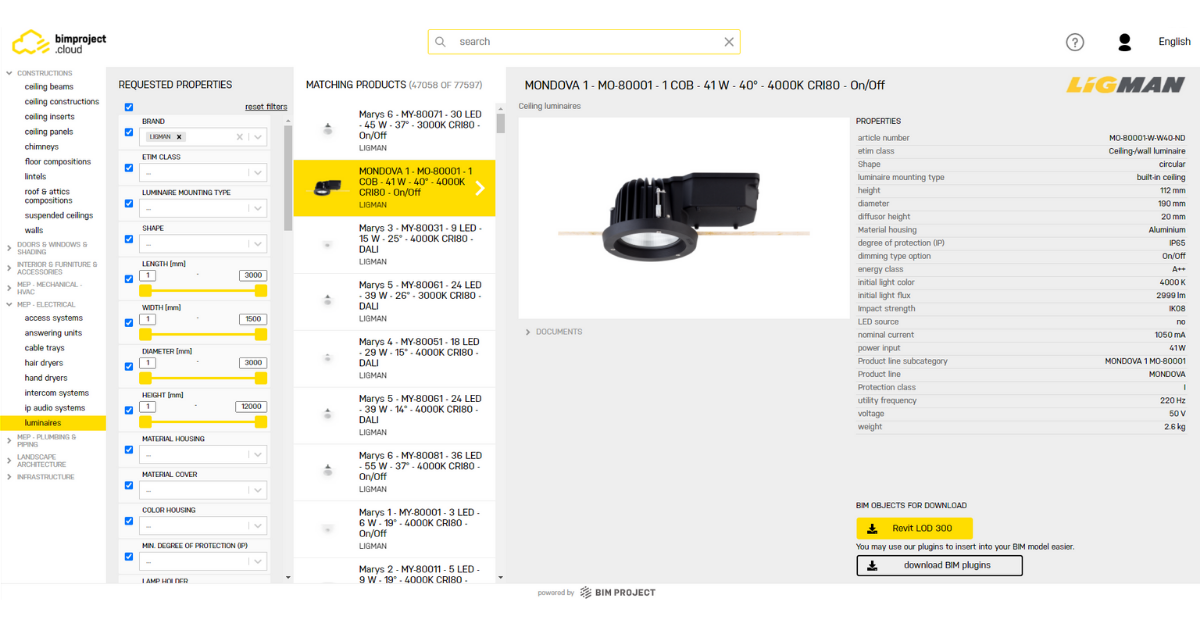Click the LIGMAN brand logo
Viewport: 1200px width, 627px height.
point(1125,86)
